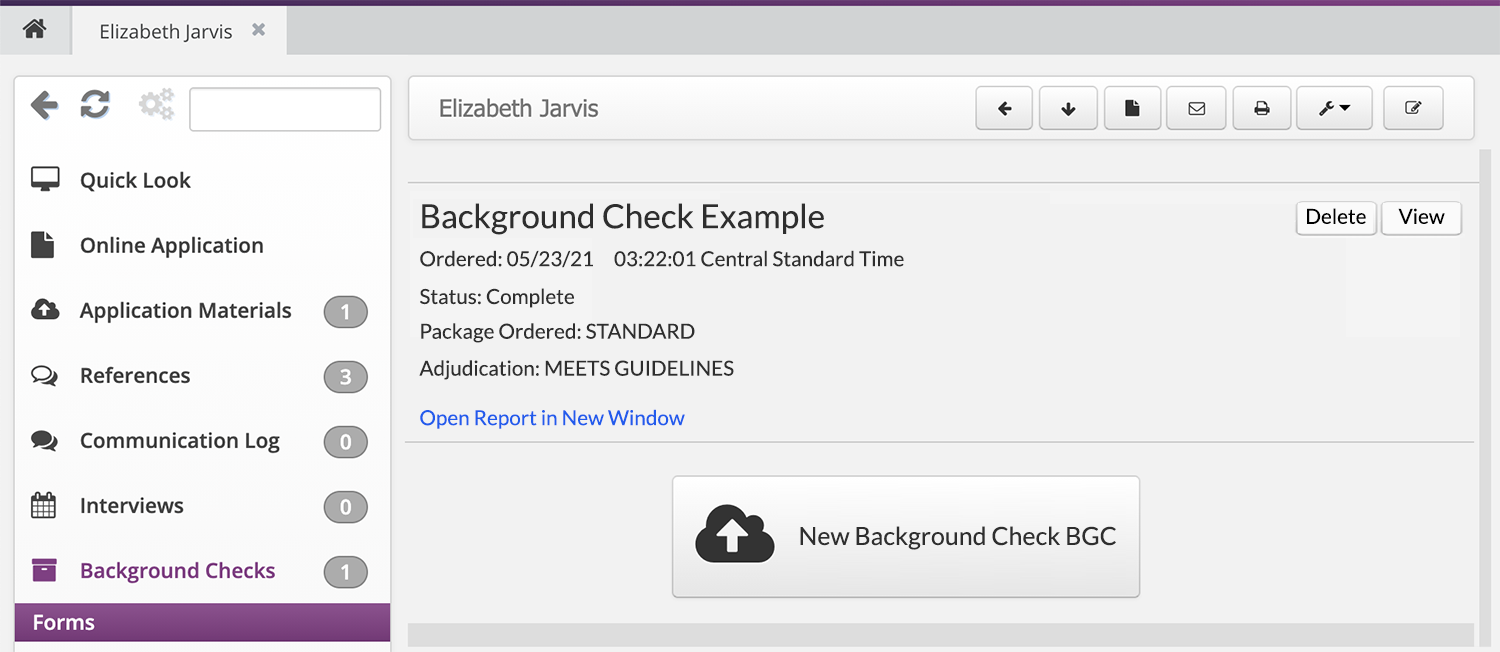
Task: Delete the Background Check Example
Action: point(1335,218)
